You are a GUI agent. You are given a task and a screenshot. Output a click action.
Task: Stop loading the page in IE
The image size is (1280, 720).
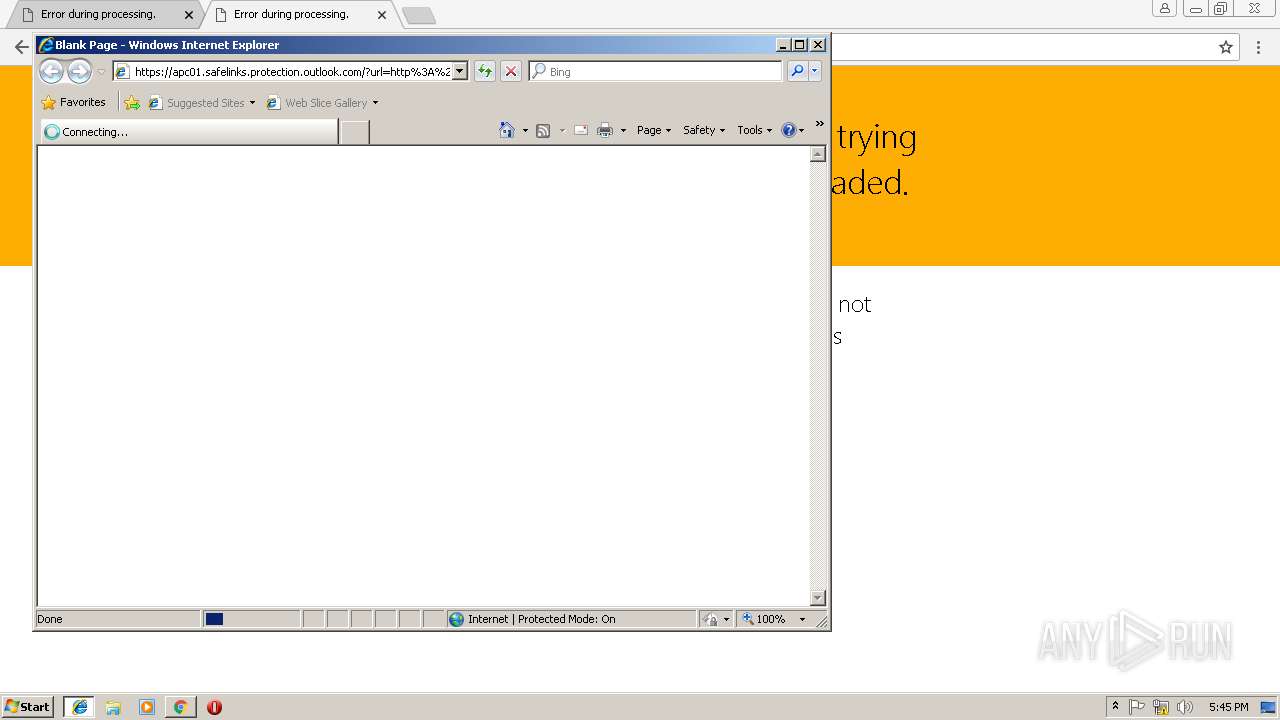point(511,71)
